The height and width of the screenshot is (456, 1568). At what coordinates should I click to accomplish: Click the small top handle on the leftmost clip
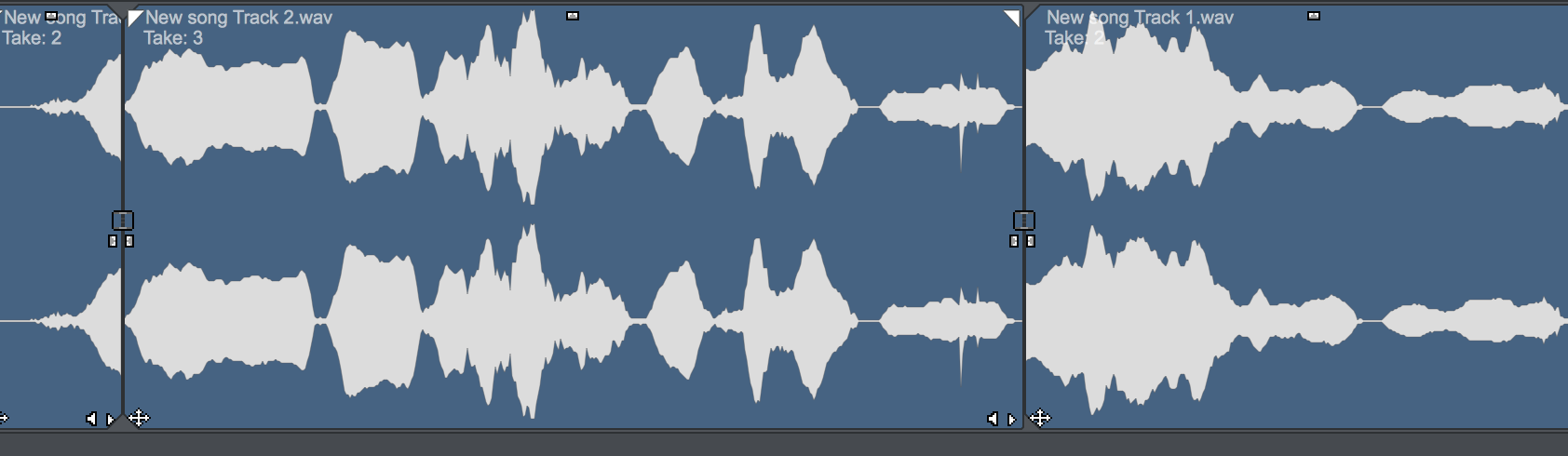pyautogui.click(x=51, y=16)
